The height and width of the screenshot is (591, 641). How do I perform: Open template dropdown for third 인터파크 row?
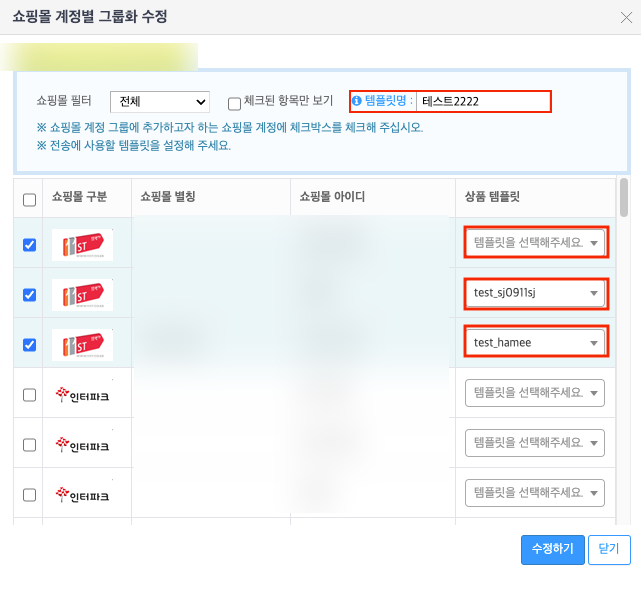click(535, 493)
